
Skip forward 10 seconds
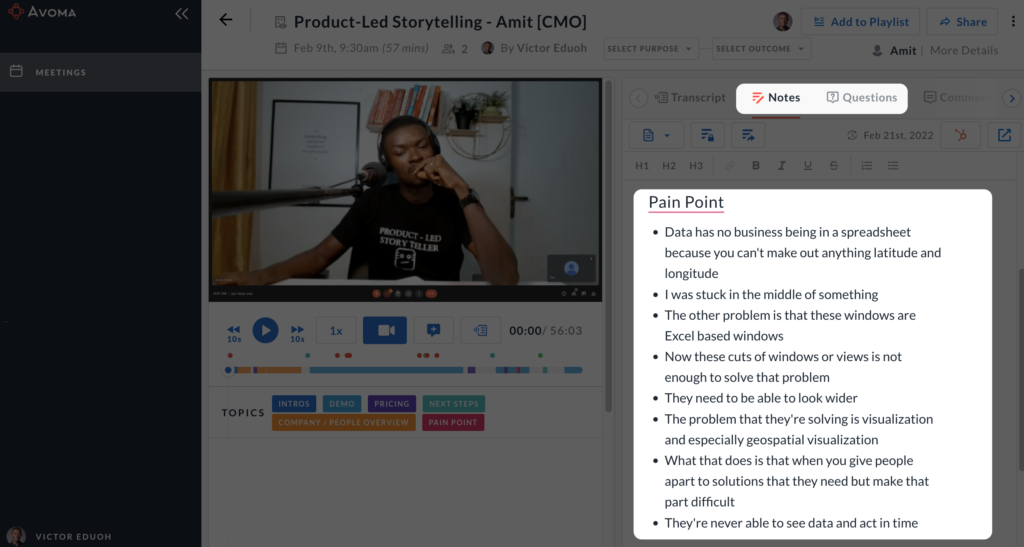tap(297, 333)
